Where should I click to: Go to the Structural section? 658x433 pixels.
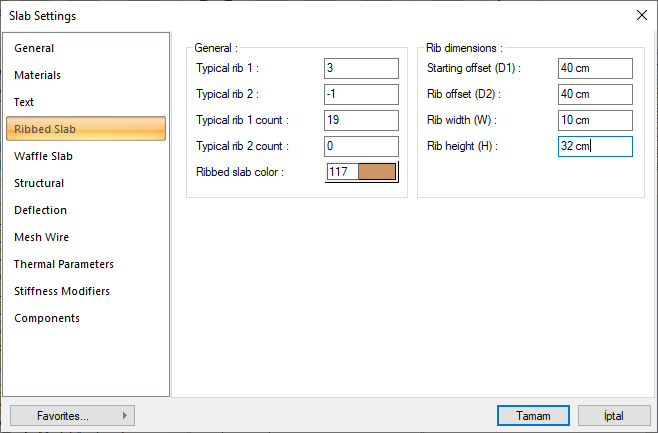pyautogui.click(x=39, y=183)
